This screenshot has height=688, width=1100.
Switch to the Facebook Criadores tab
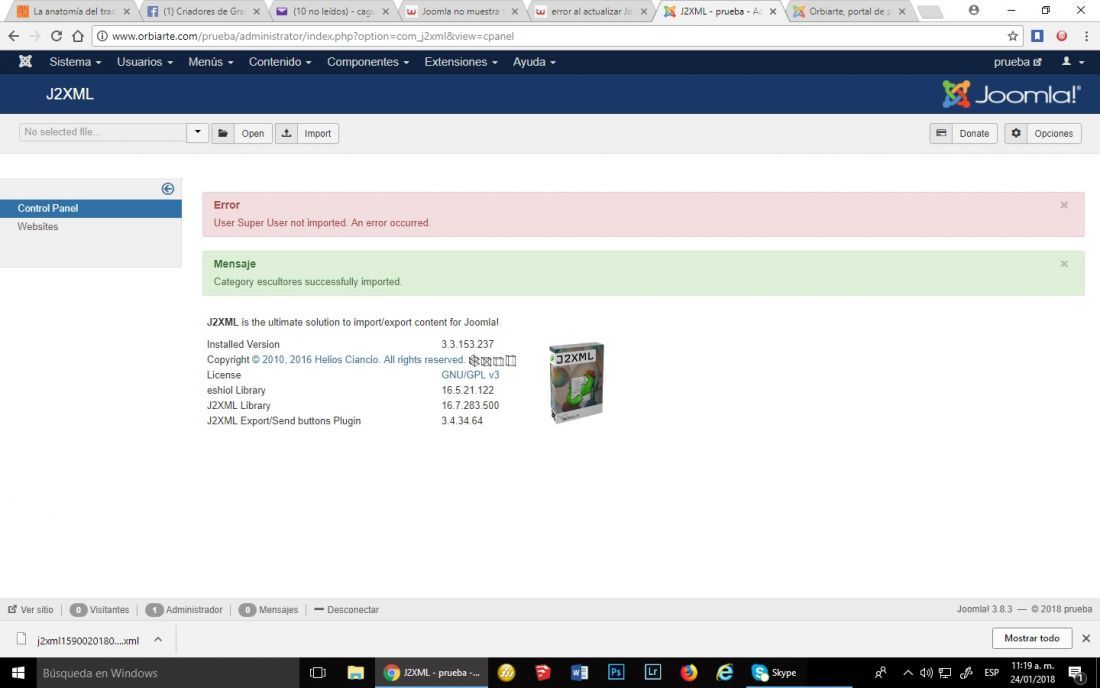click(x=201, y=11)
